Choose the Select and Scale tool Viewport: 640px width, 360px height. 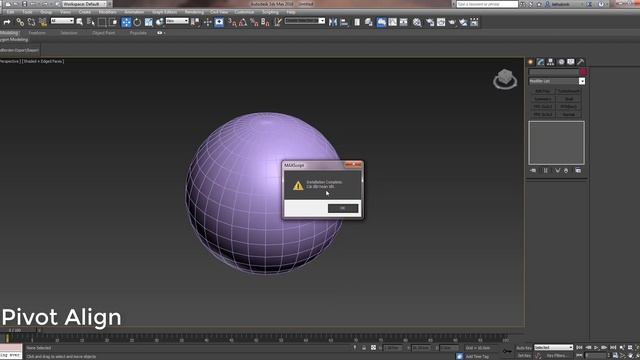point(149,22)
